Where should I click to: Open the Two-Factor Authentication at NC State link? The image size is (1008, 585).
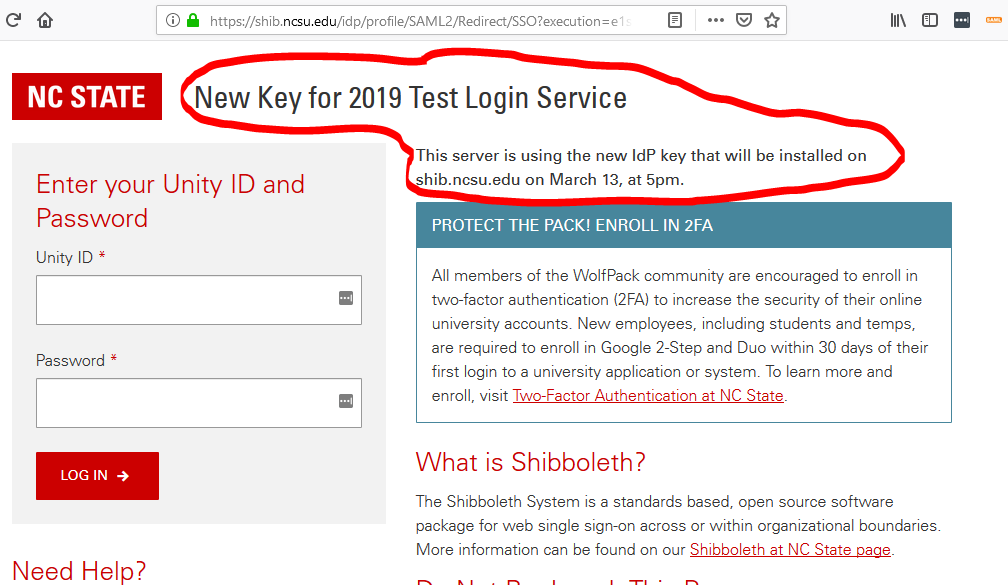click(648, 395)
